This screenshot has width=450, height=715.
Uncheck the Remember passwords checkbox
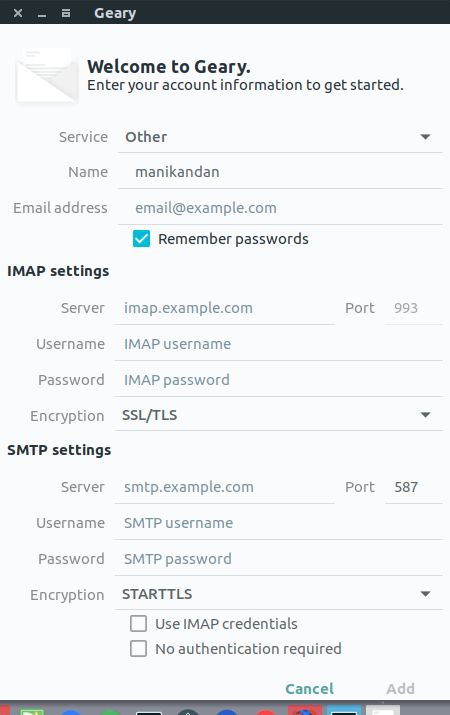[x=141, y=238]
